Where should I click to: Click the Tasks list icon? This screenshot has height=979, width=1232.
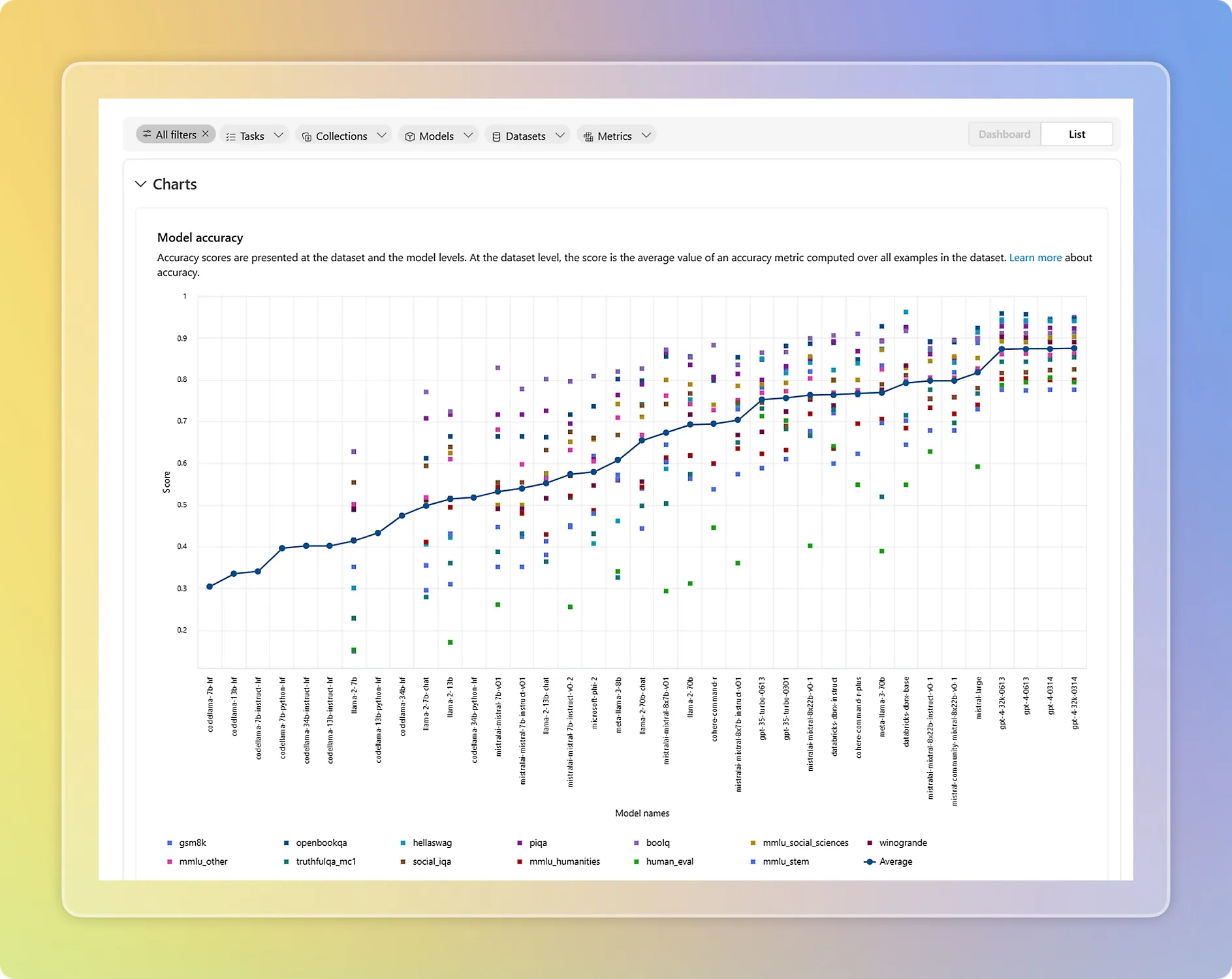230,136
